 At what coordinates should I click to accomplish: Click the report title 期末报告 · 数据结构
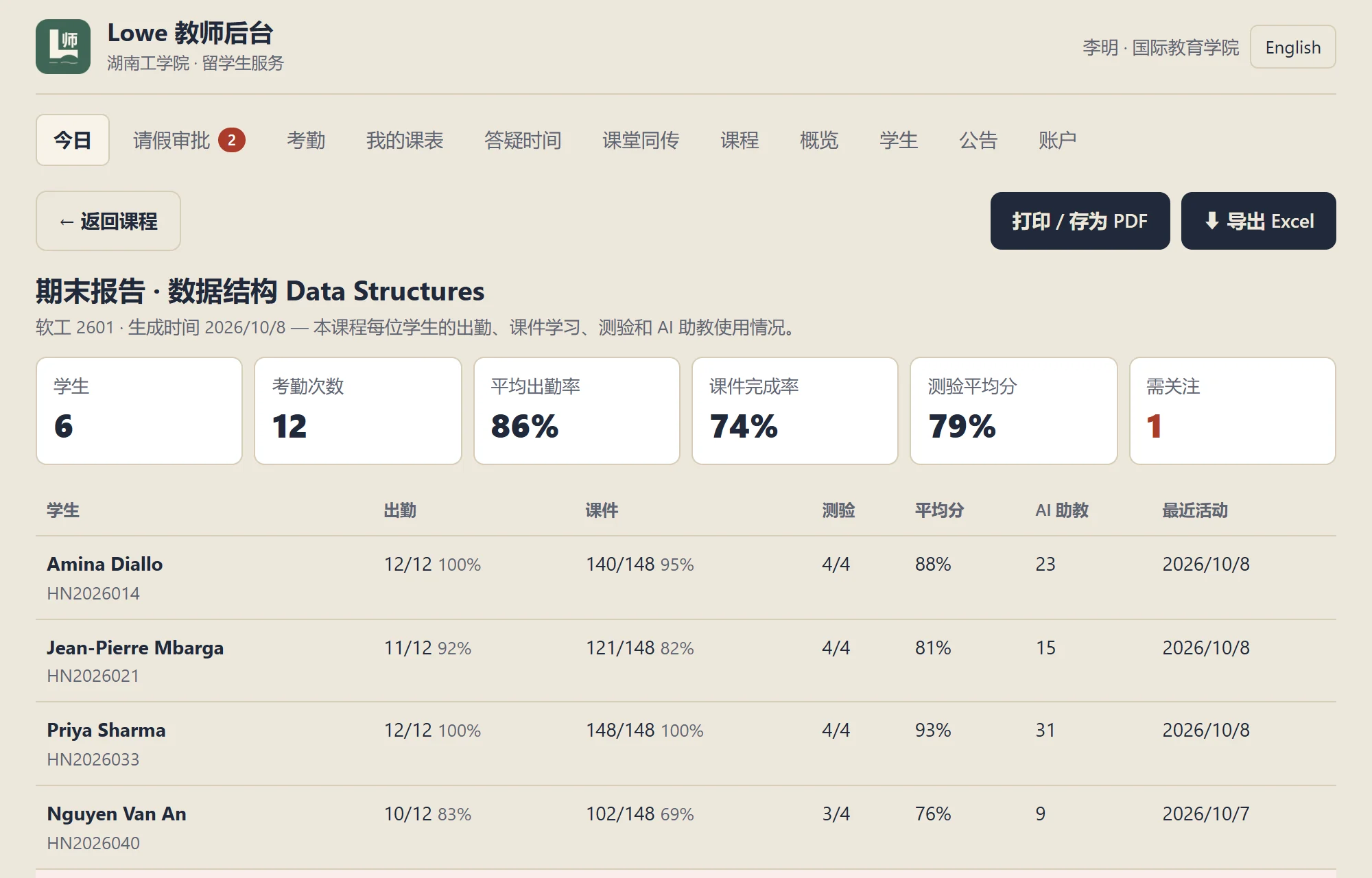coord(260,291)
